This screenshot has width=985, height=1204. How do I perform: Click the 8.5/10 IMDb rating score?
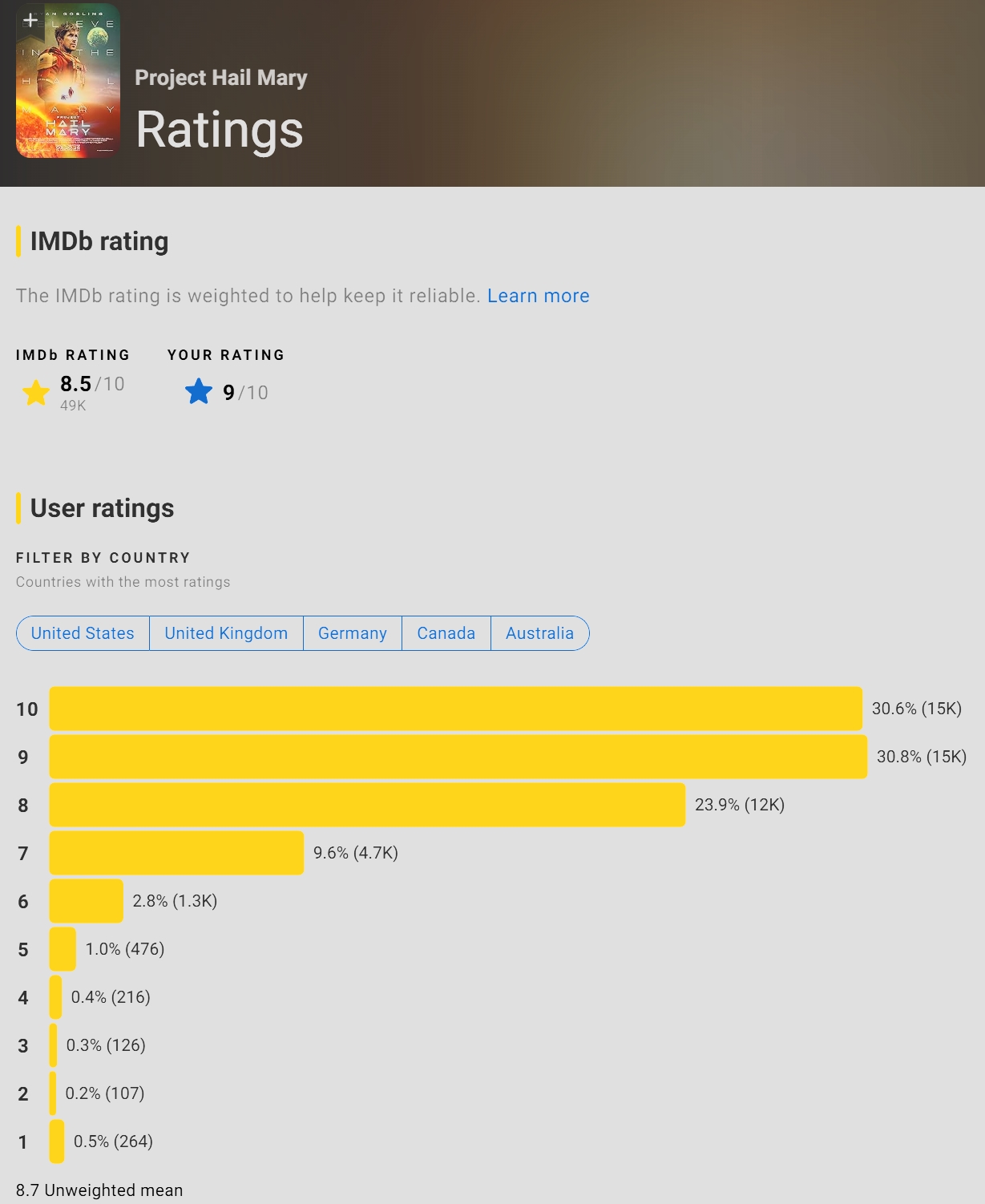pos(92,384)
